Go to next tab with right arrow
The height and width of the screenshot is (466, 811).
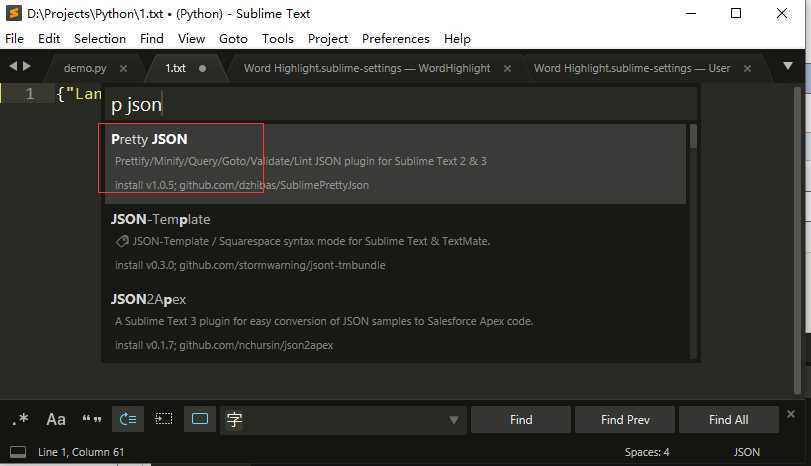tap(26, 66)
